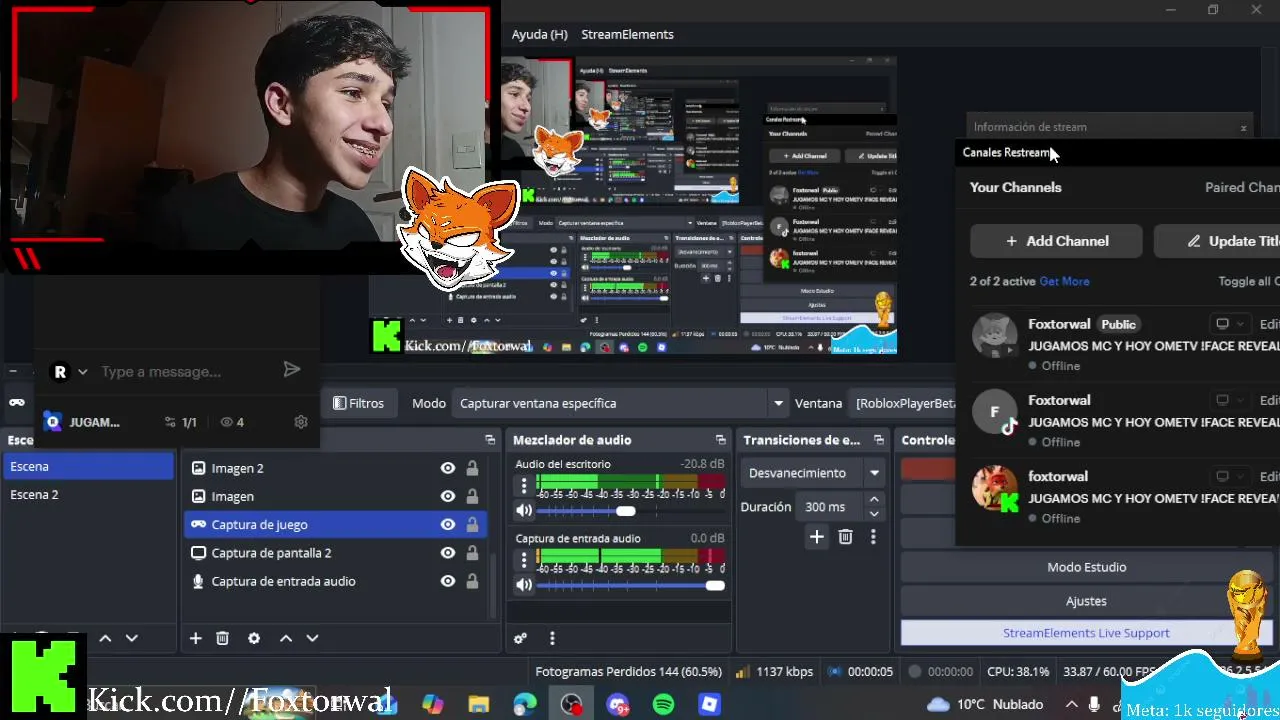Increase transition duration with up arrow

point(874,500)
